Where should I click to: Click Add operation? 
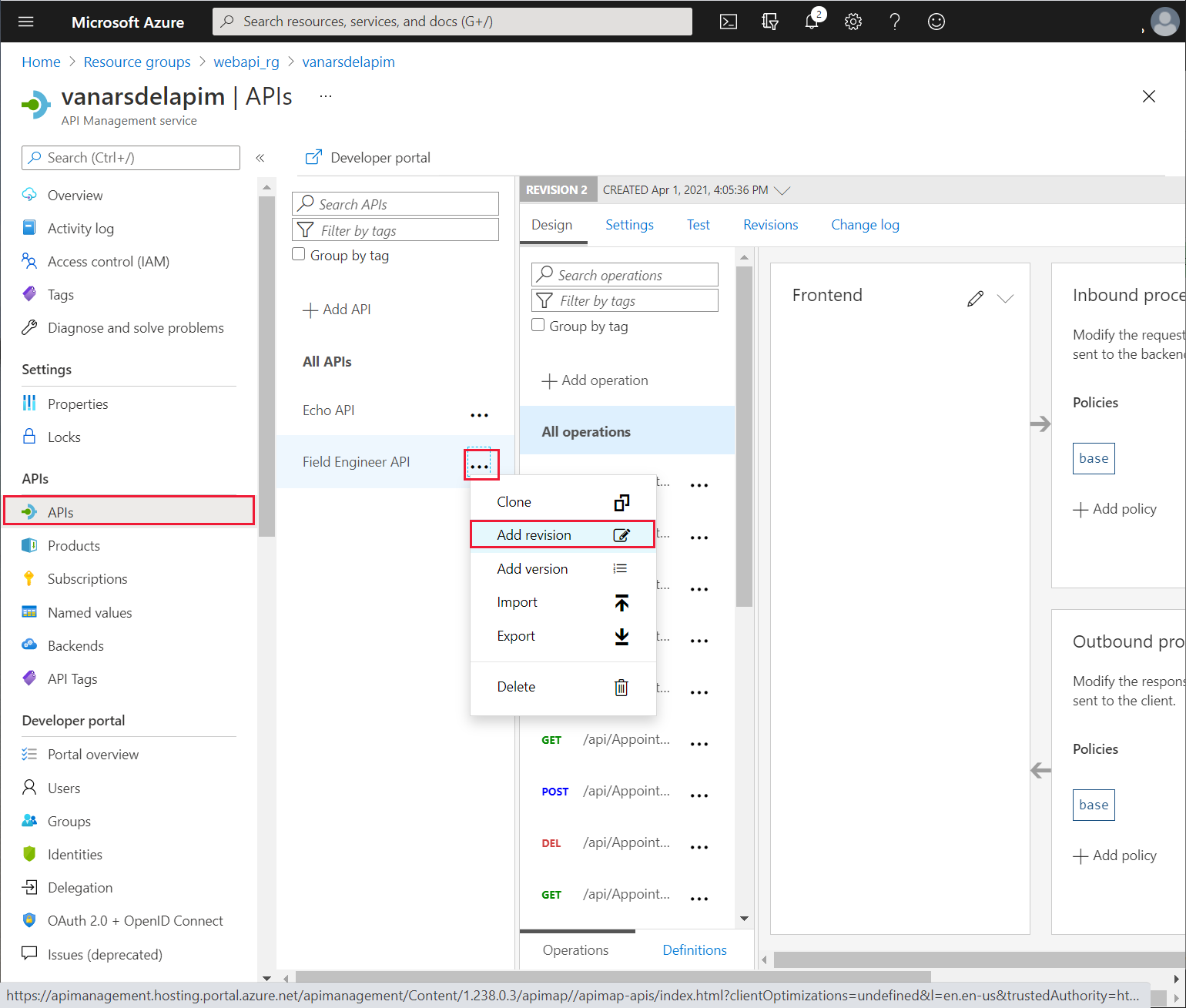(595, 380)
